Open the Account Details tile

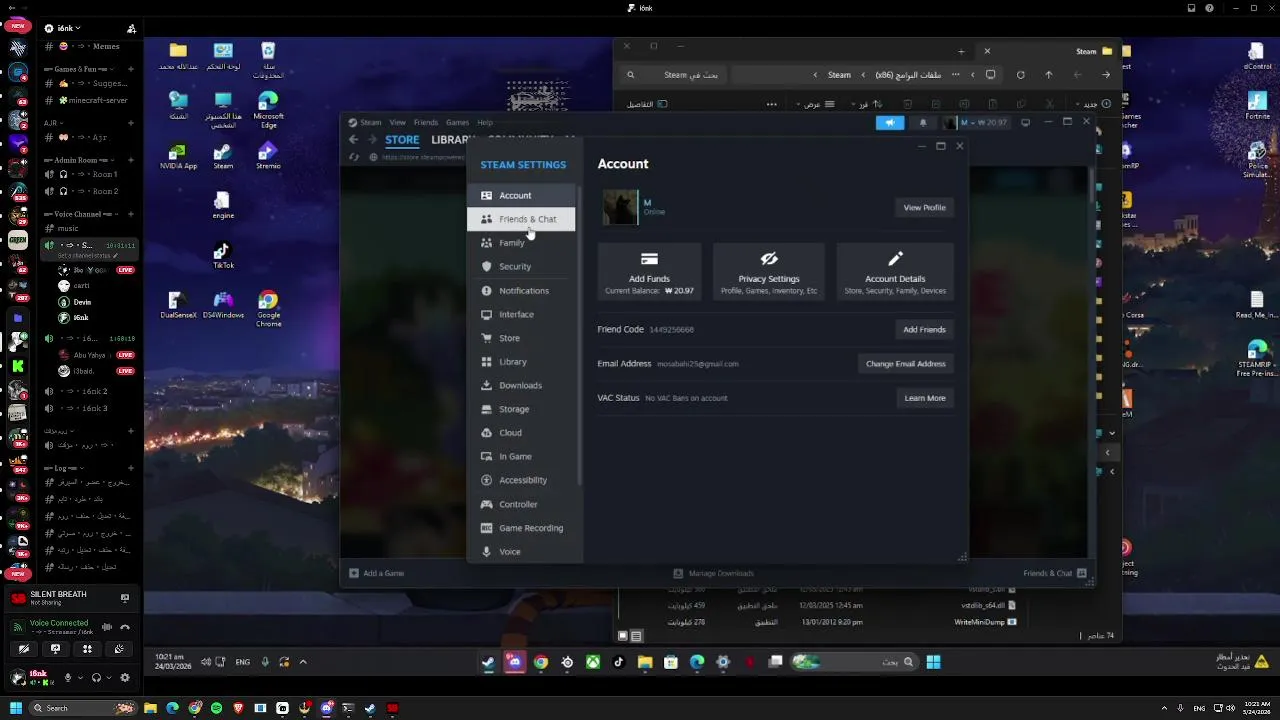coord(895,272)
